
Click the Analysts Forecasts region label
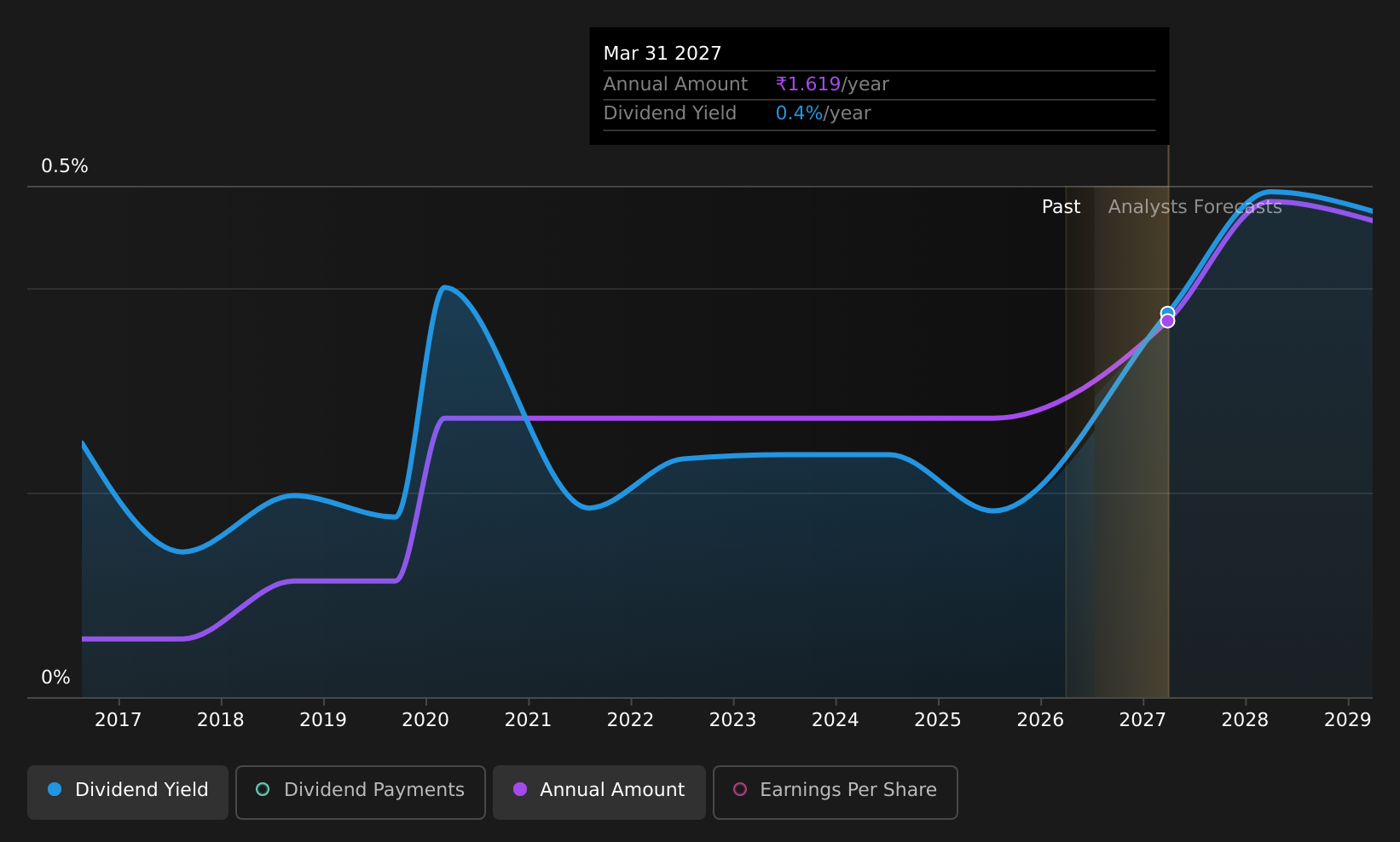pyautogui.click(x=1195, y=207)
